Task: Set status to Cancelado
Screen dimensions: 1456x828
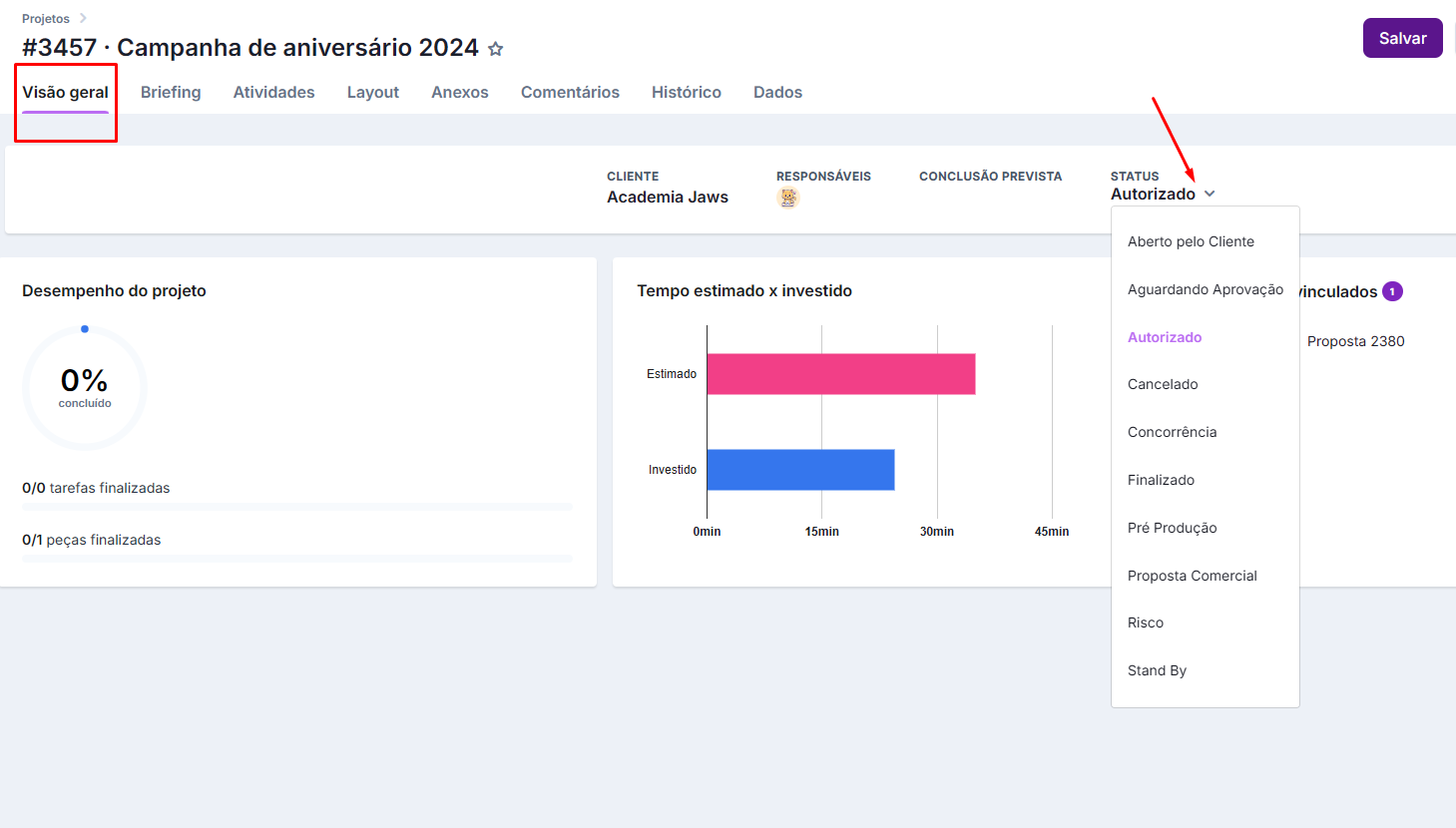Action: point(1163,384)
